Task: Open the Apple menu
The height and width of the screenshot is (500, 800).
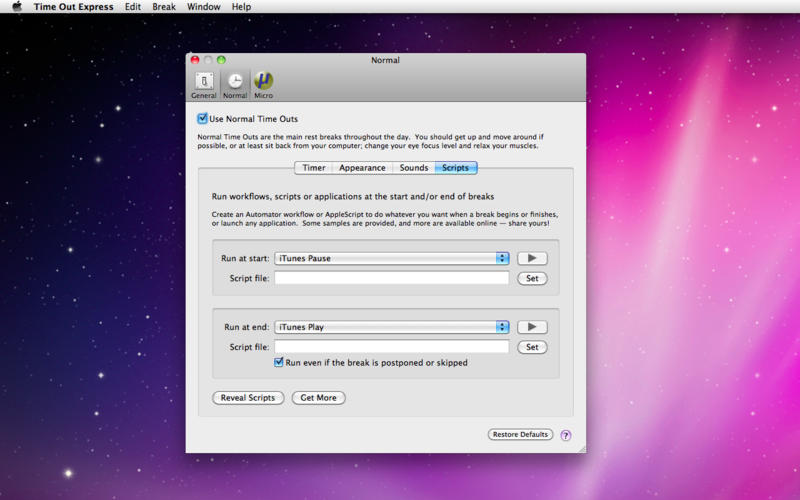Action: click(16, 7)
